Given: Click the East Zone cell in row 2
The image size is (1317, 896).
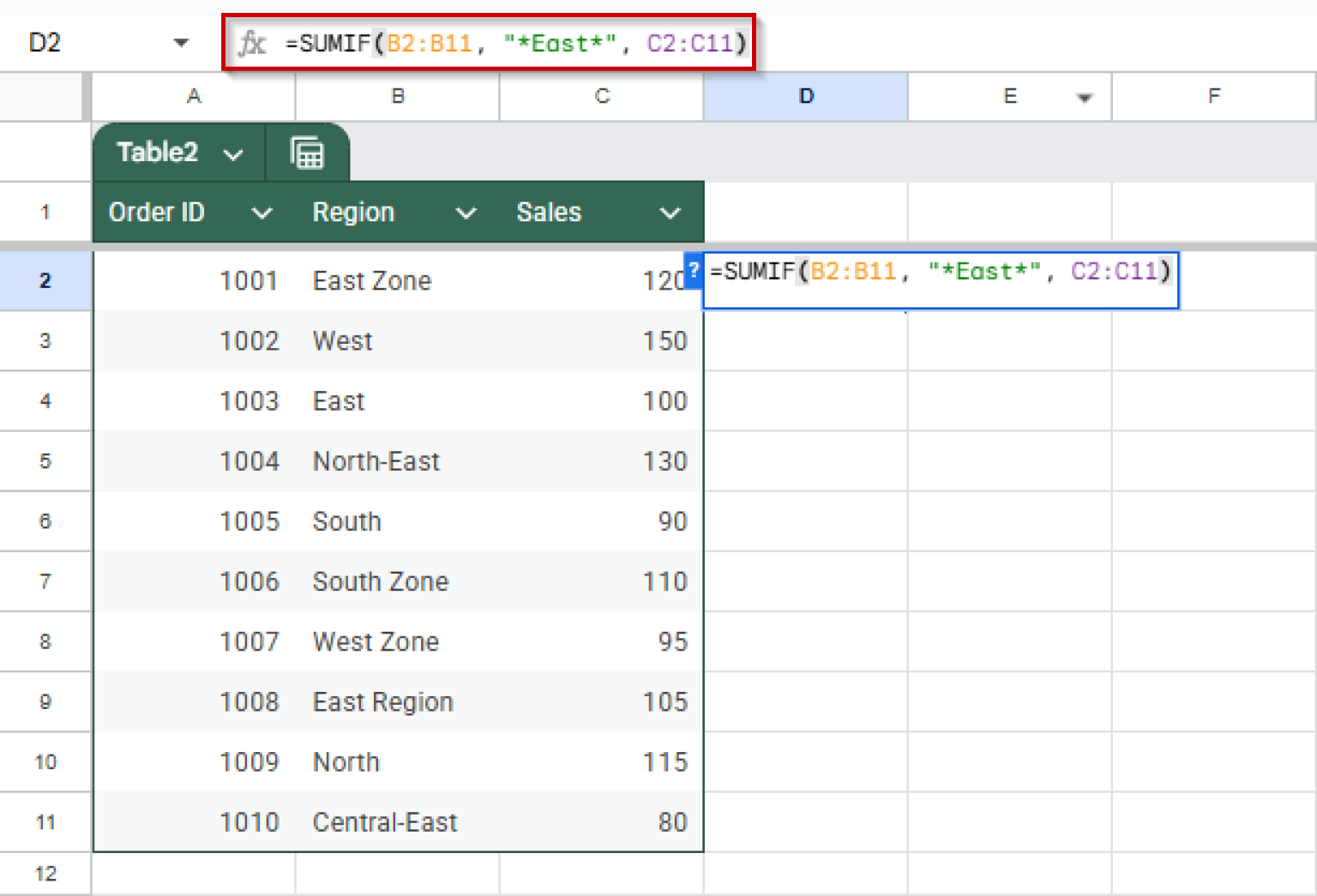Looking at the screenshot, I should coord(371,280).
